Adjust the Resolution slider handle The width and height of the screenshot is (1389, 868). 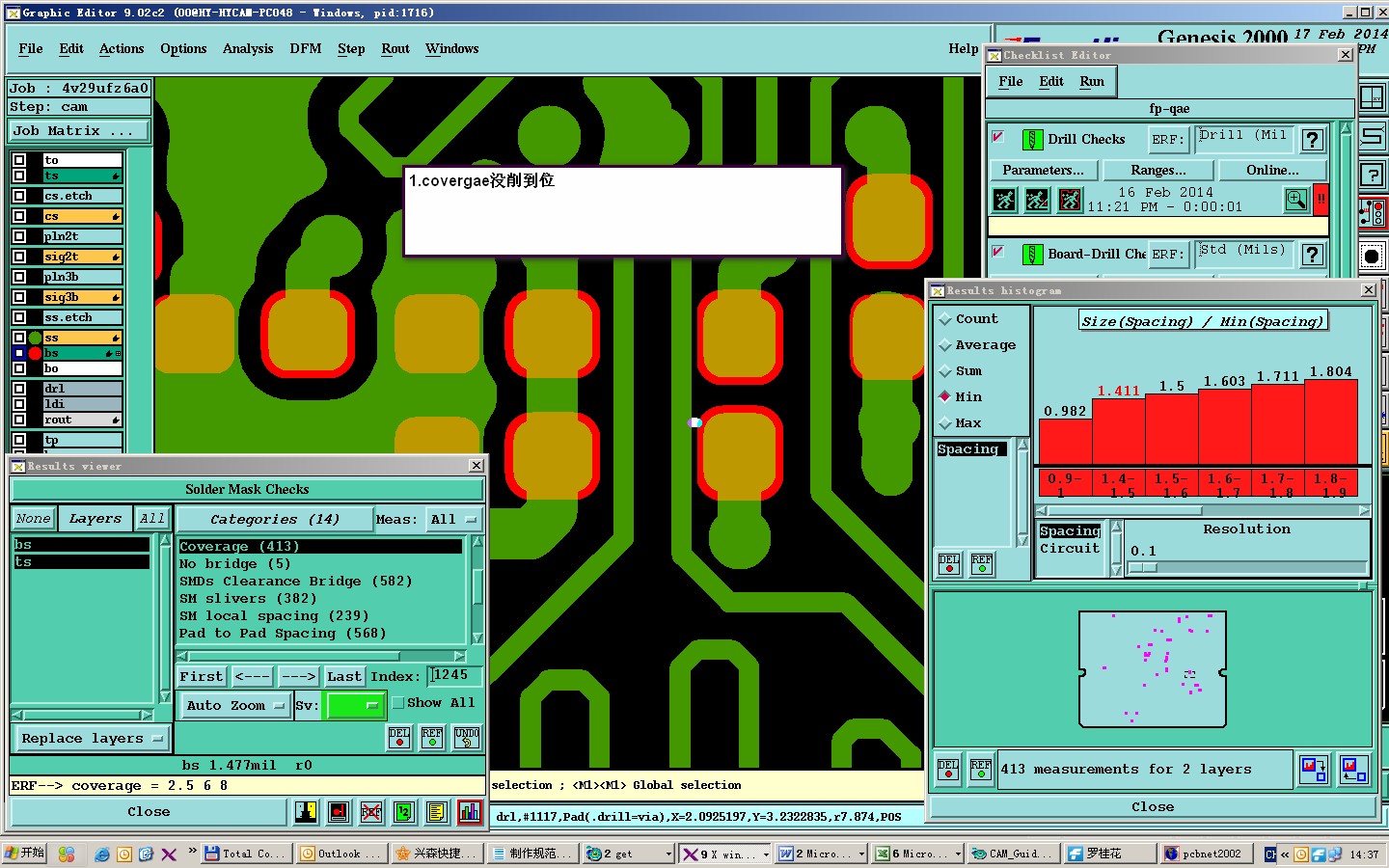tap(1143, 568)
